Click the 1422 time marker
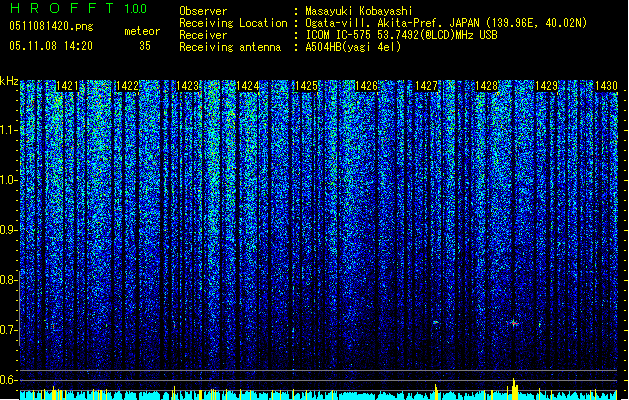The height and width of the screenshot is (400, 629). pyautogui.click(x=127, y=86)
